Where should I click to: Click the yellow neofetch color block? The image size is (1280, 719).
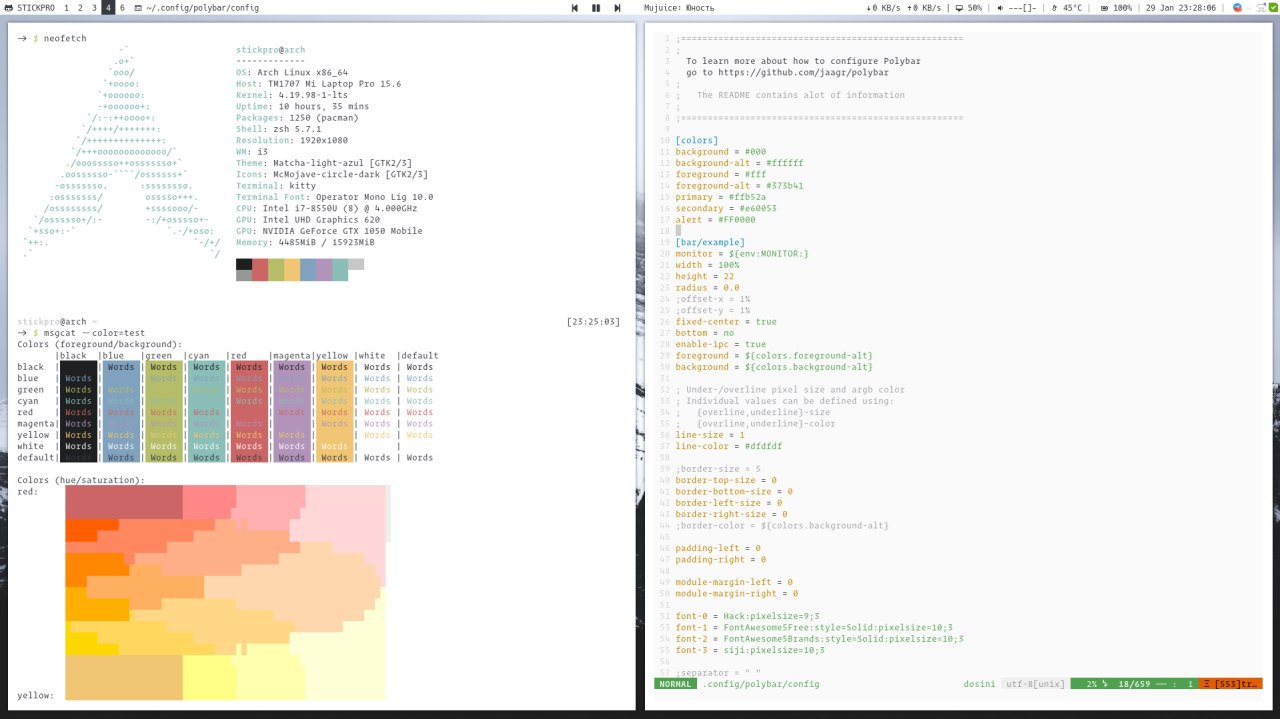pos(292,270)
